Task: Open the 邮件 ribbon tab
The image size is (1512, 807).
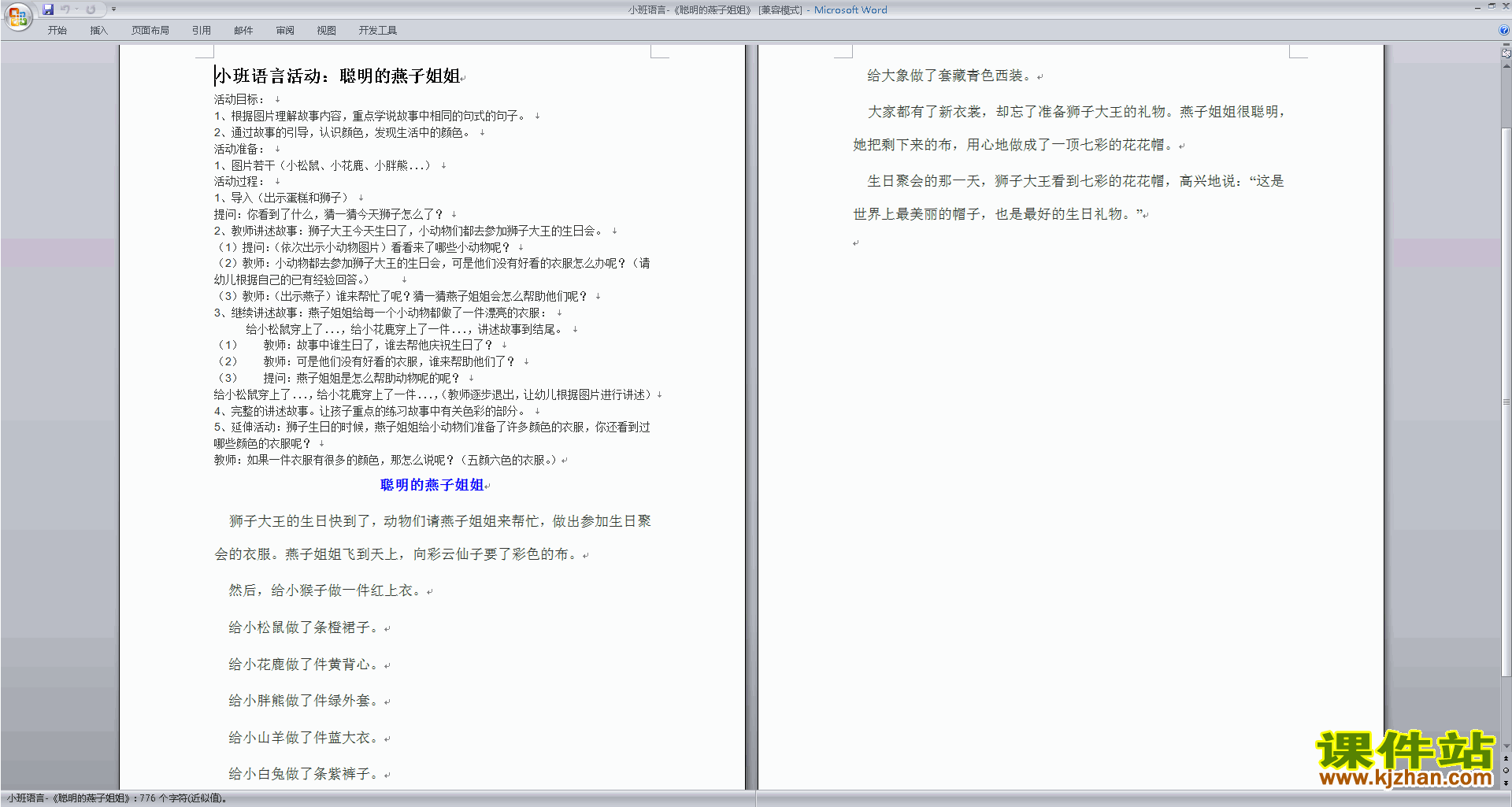Action: point(243,31)
